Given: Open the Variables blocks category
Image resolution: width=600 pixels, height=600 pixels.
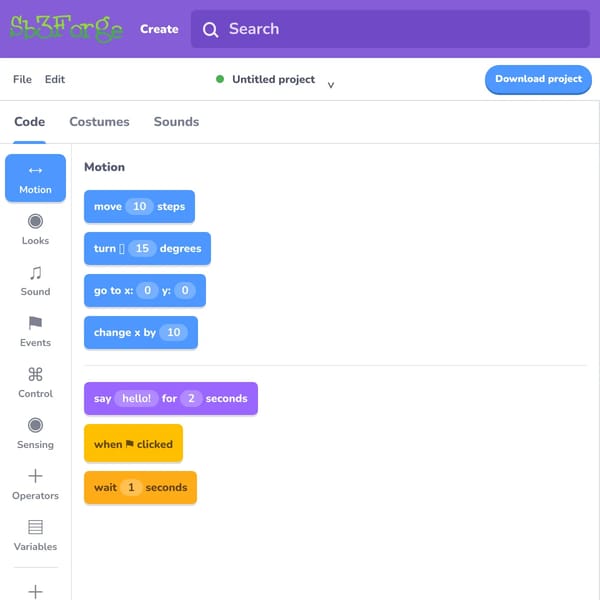Looking at the screenshot, I should click(35, 535).
